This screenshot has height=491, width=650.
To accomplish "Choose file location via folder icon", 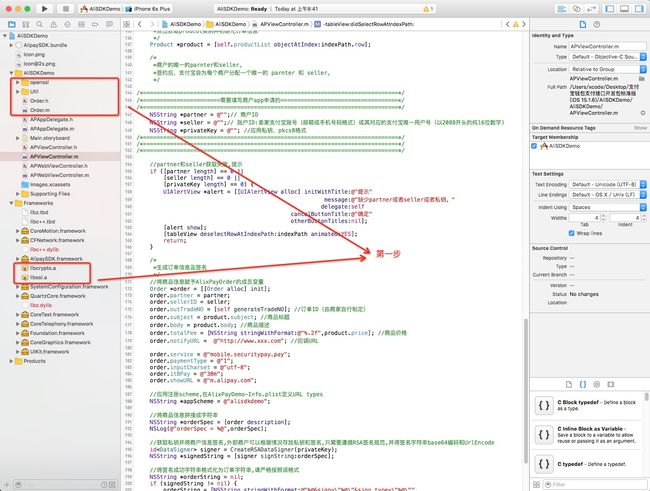I will [642, 78].
